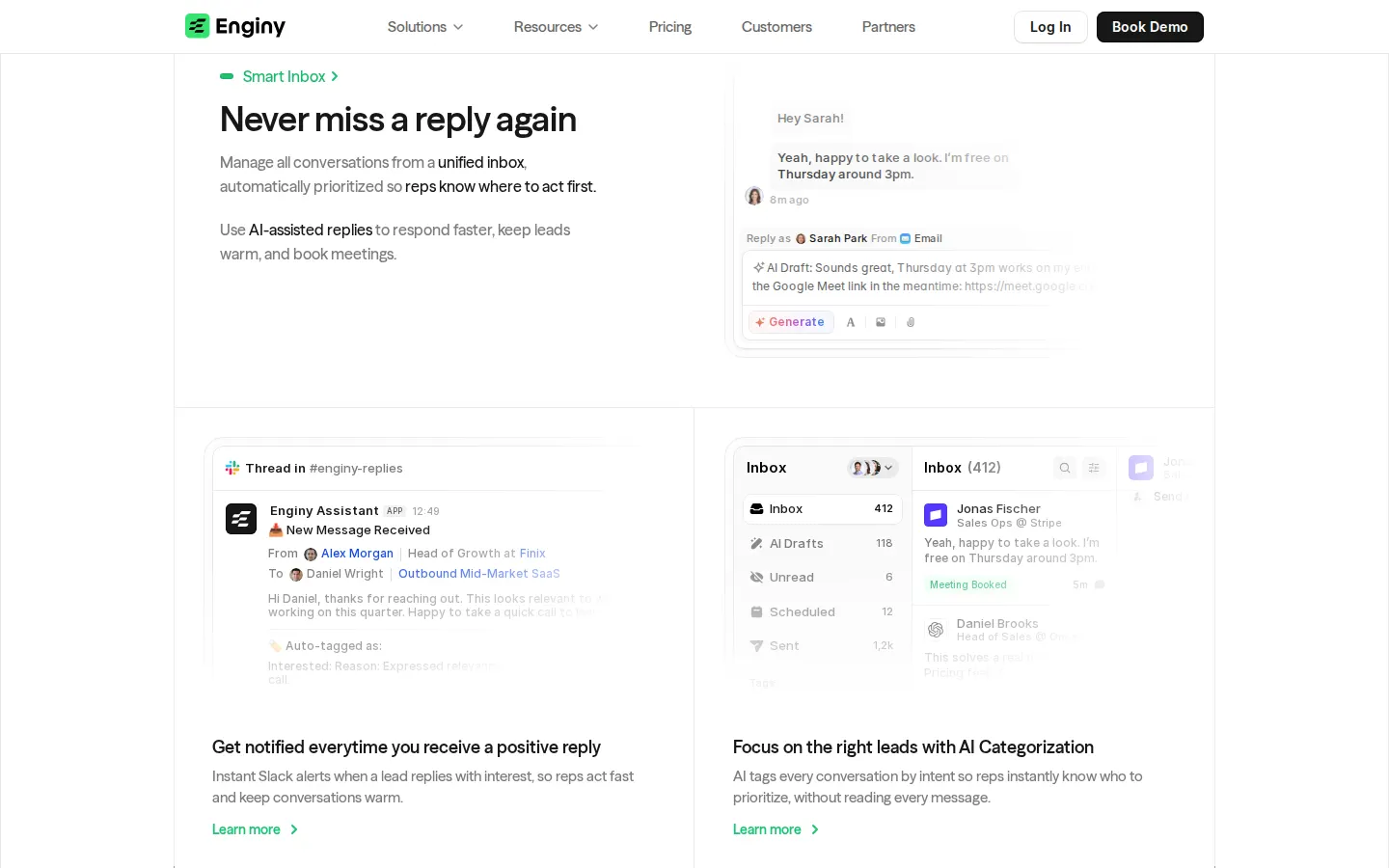Select the Scheduled folder

pyautogui.click(x=822, y=612)
